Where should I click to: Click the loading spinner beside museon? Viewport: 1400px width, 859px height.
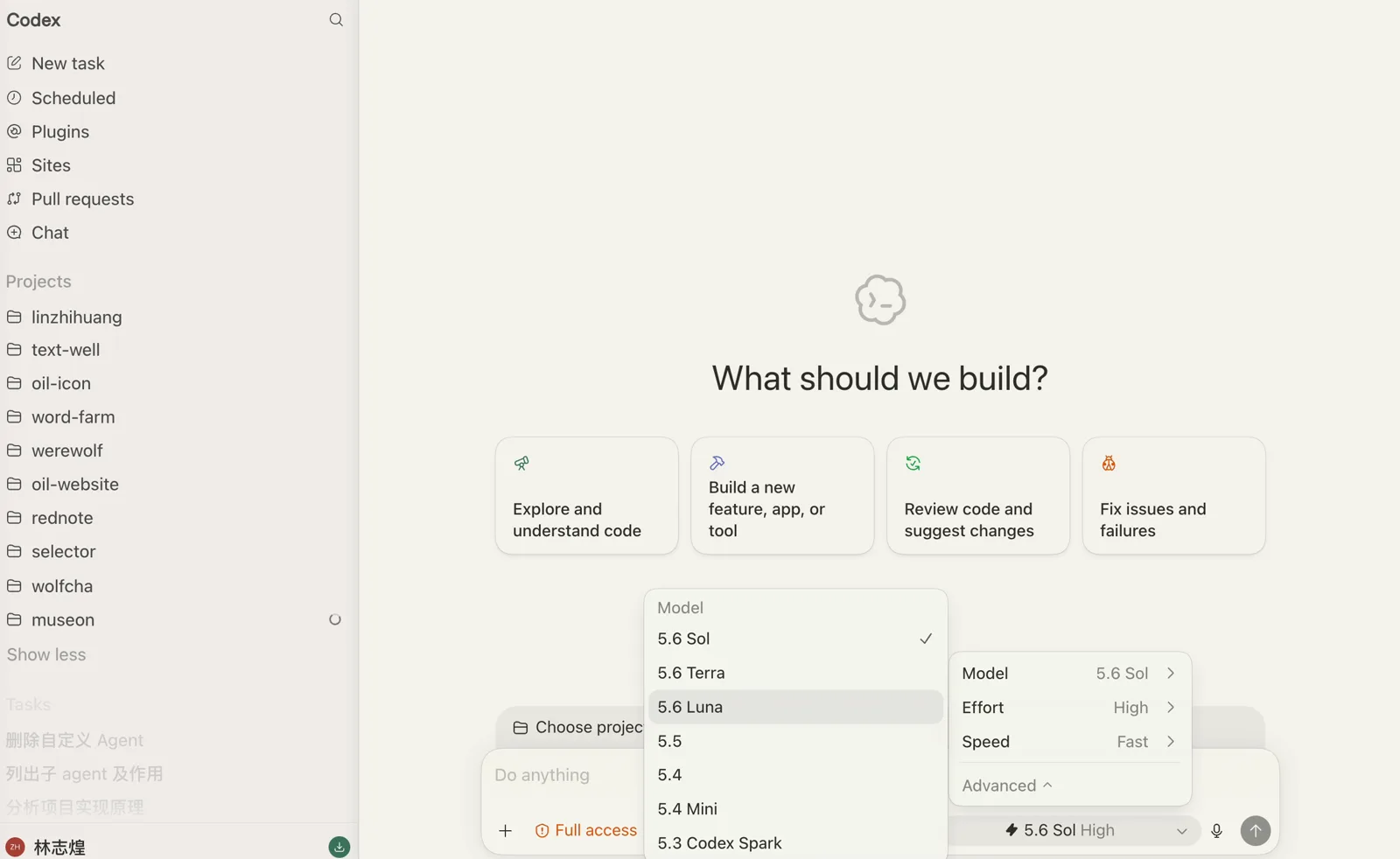point(335,619)
